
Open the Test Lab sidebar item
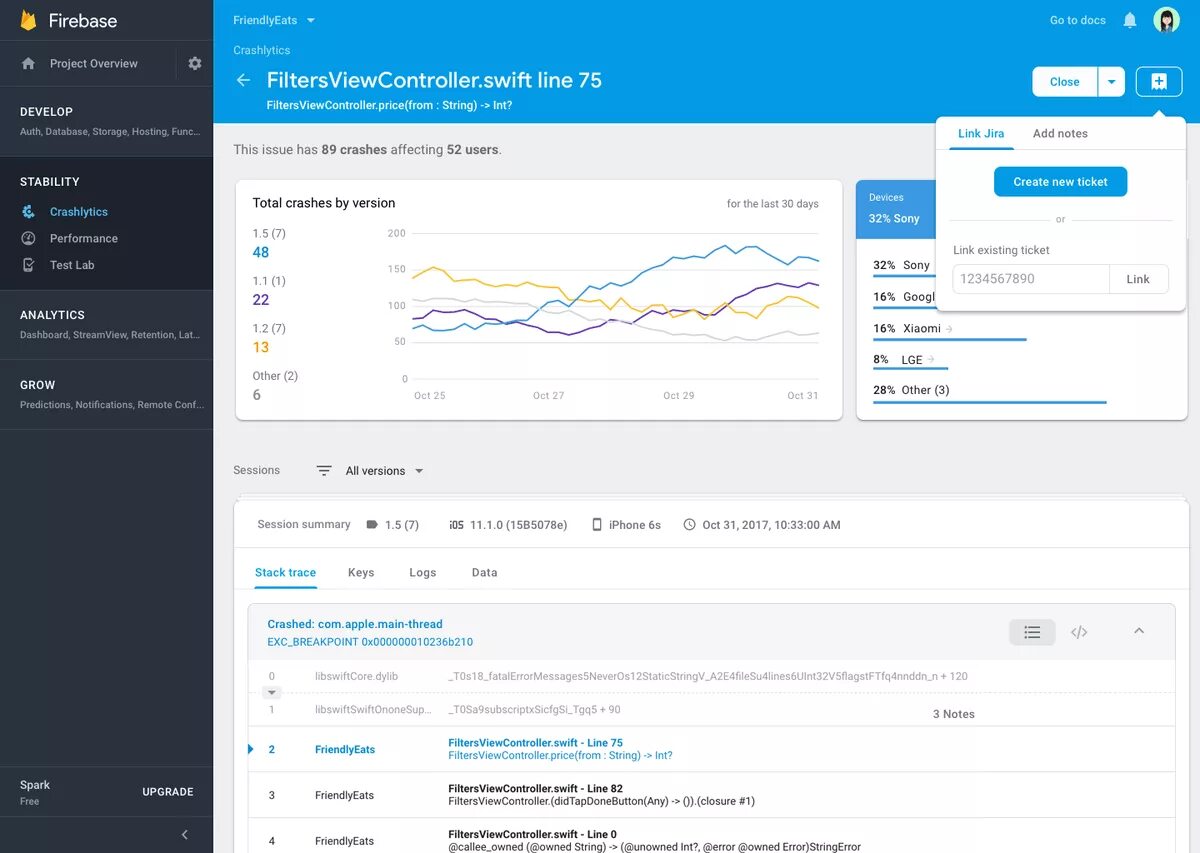pos(106,265)
